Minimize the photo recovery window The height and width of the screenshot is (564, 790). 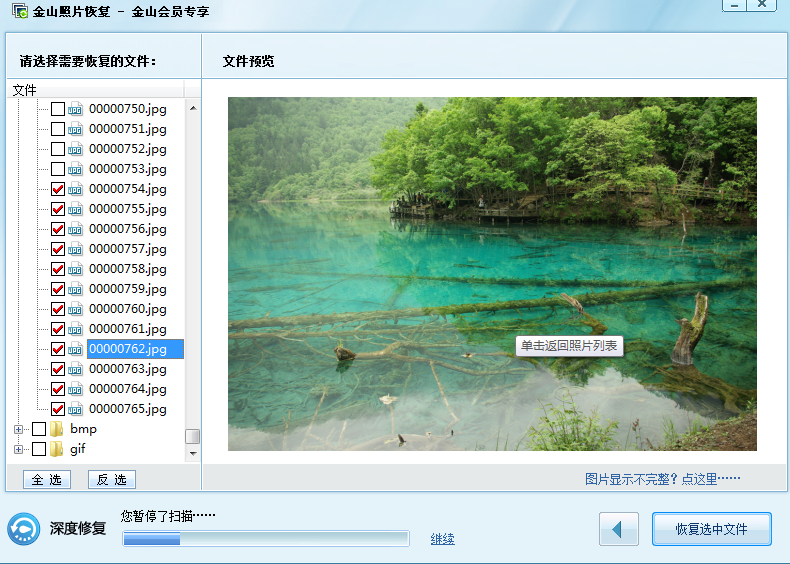(735, 5)
